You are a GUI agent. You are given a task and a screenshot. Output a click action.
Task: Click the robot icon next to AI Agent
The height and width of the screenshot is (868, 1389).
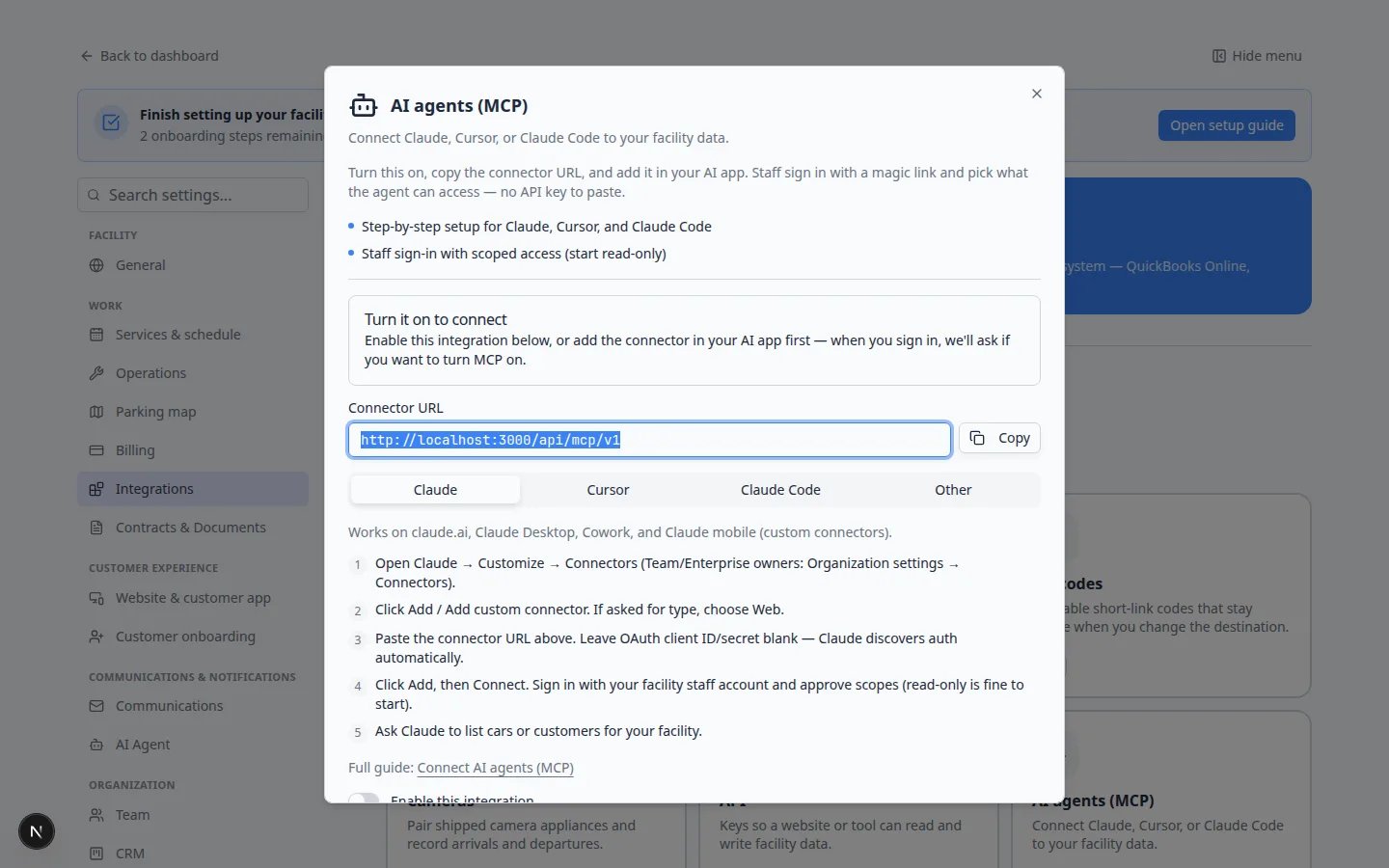(96, 745)
